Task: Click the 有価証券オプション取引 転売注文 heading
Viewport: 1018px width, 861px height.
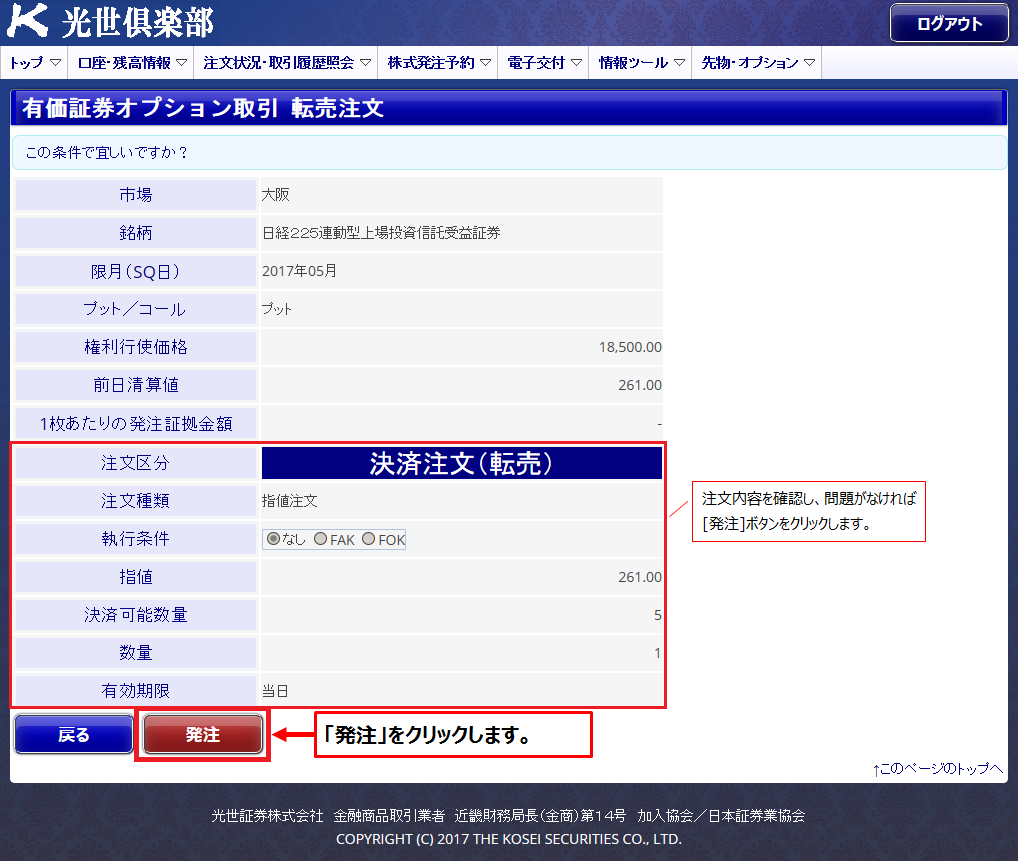Action: click(x=203, y=108)
